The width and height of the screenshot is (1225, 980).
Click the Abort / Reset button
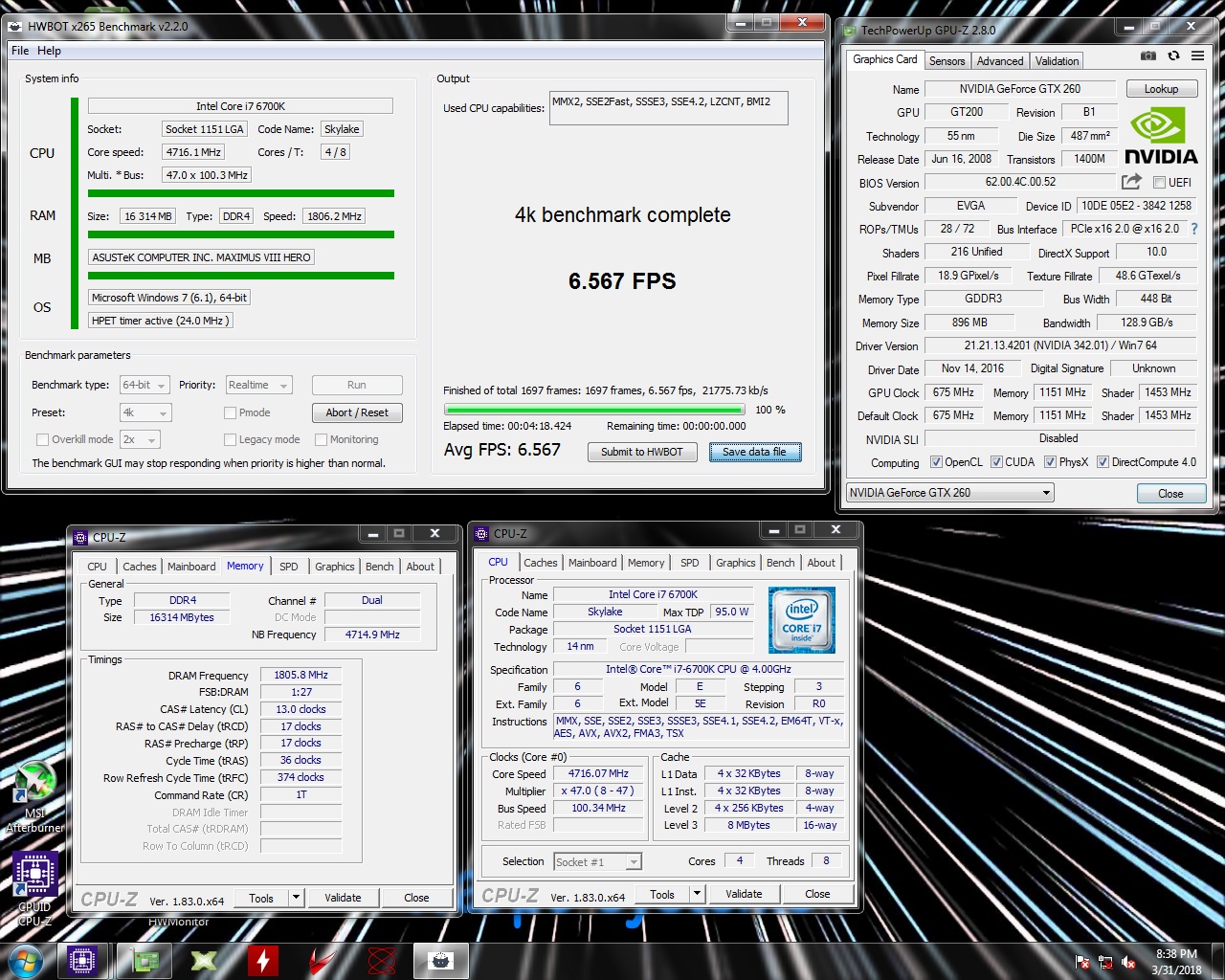tap(357, 412)
